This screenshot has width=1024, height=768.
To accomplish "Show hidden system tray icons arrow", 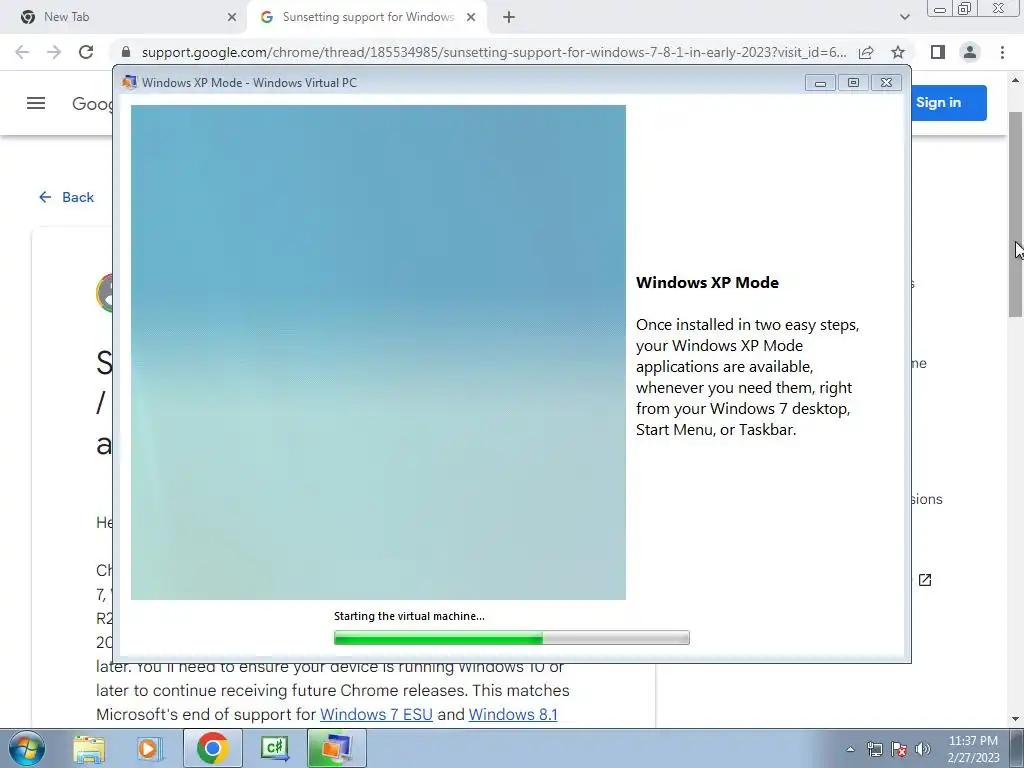I will pyautogui.click(x=850, y=749).
